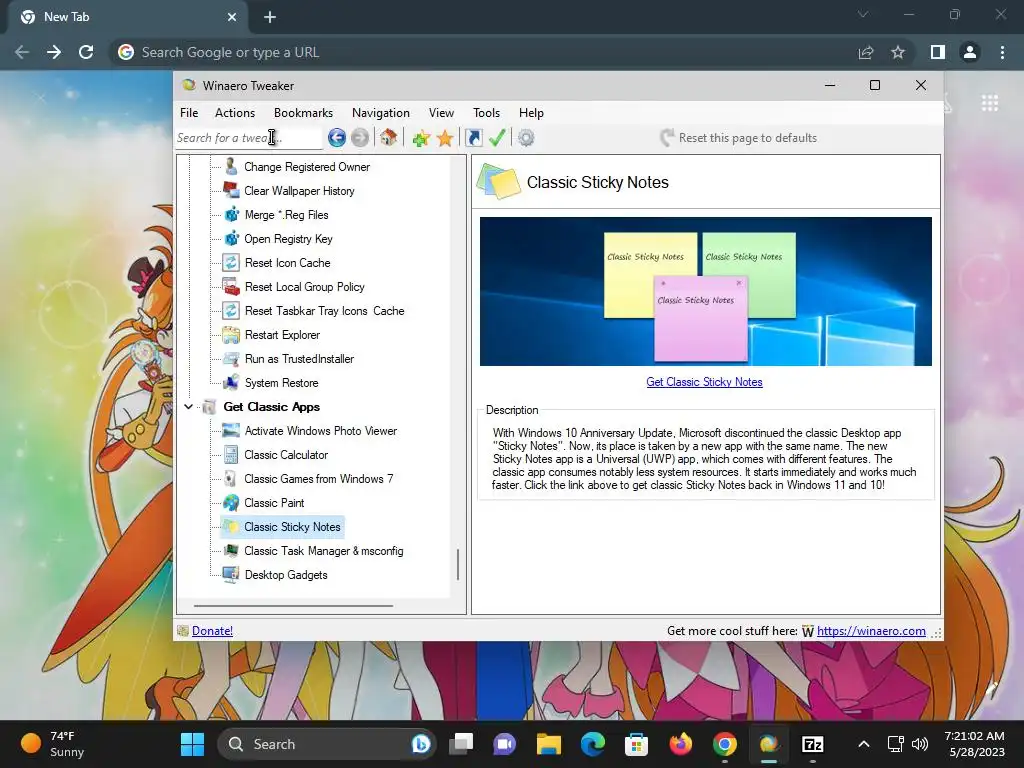The height and width of the screenshot is (768, 1024).
Task: Launch Firefox from the taskbar
Action: click(x=680, y=744)
